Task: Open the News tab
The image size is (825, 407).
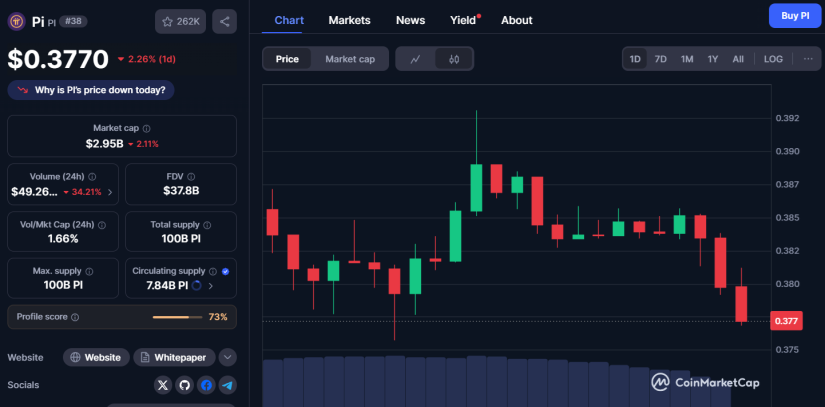Action: (410, 21)
